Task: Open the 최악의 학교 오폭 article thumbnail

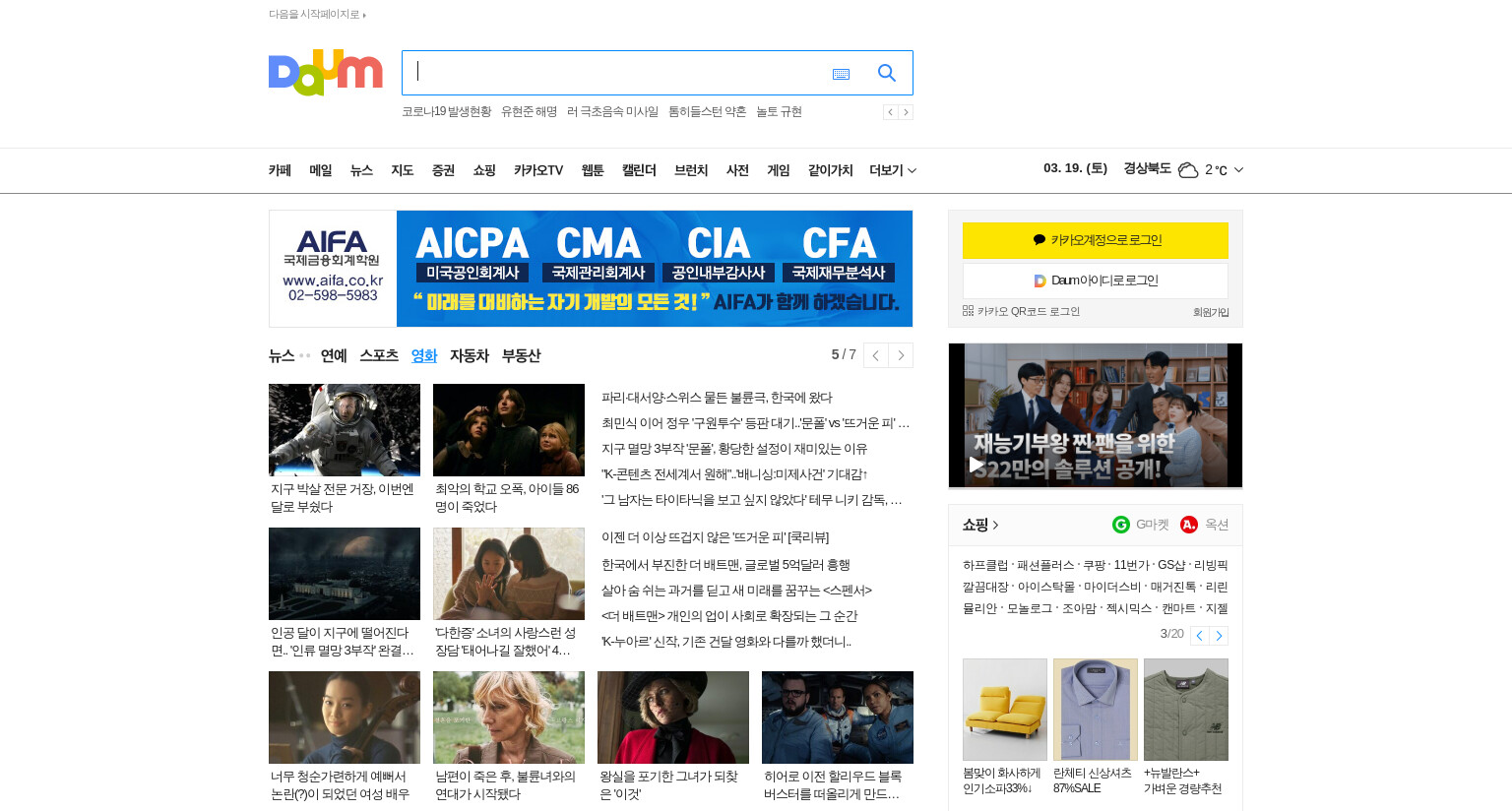Action: click(509, 430)
